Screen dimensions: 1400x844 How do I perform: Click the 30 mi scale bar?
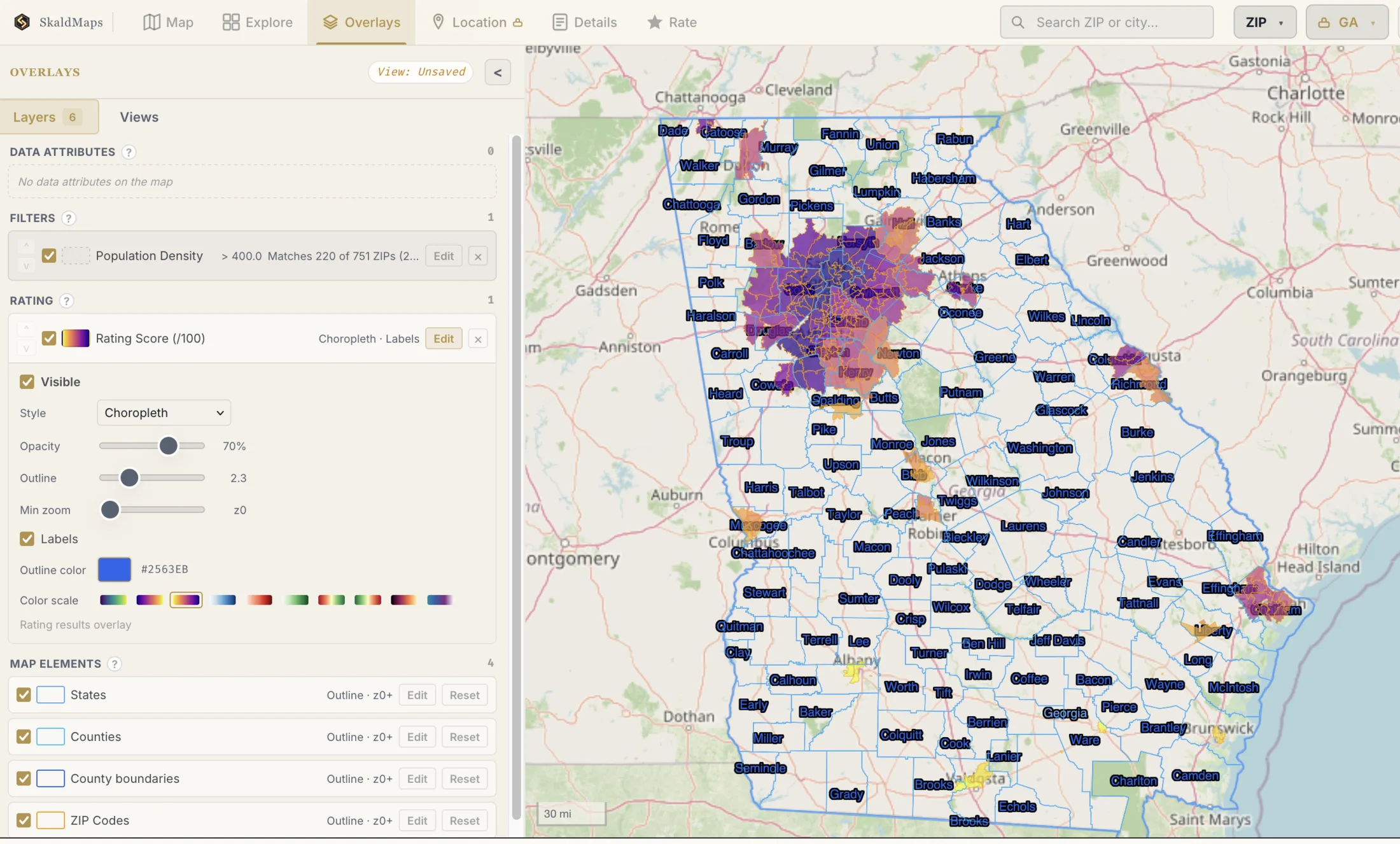click(x=571, y=814)
